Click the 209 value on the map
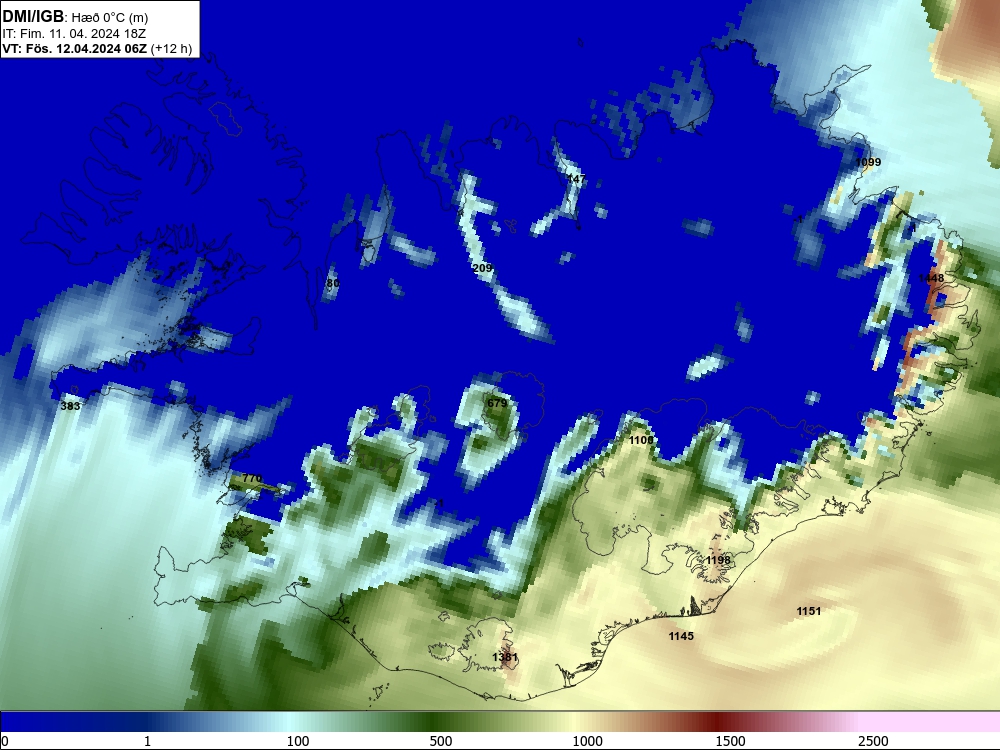1000x750 pixels. click(483, 268)
